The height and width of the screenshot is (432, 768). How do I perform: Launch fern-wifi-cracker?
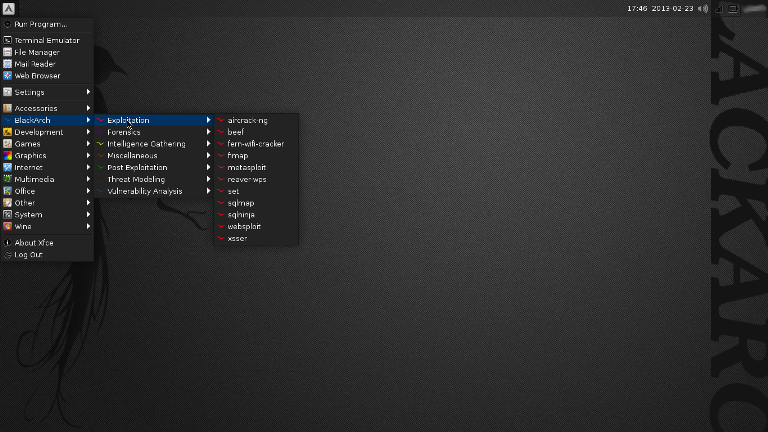(256, 144)
